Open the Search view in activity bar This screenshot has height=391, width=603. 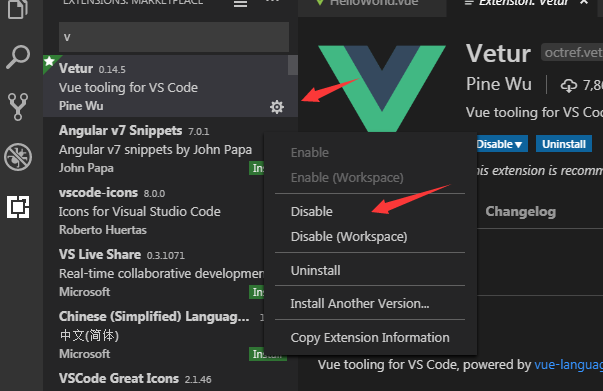18,57
